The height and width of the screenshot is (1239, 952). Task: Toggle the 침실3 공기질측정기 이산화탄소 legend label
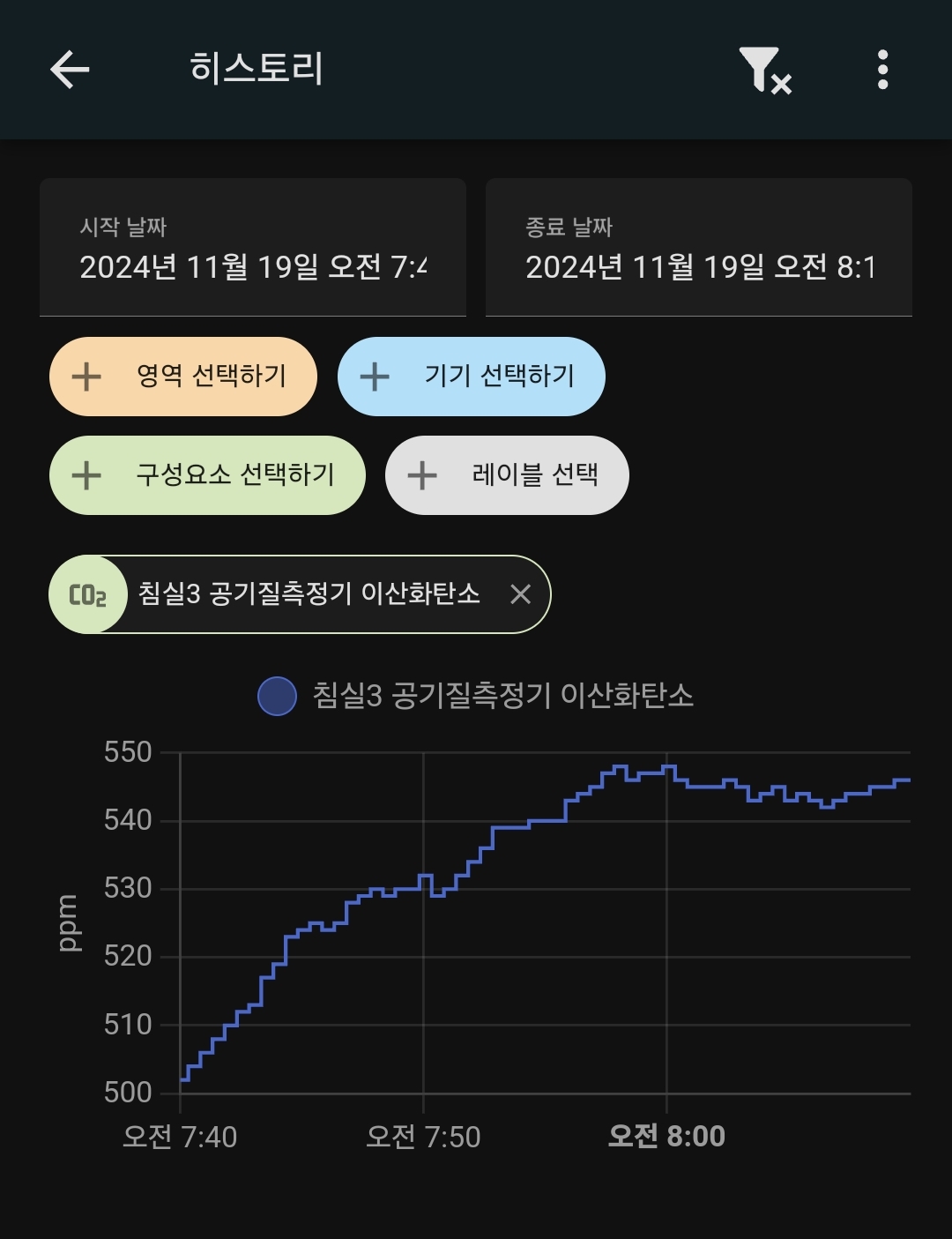tap(502, 696)
